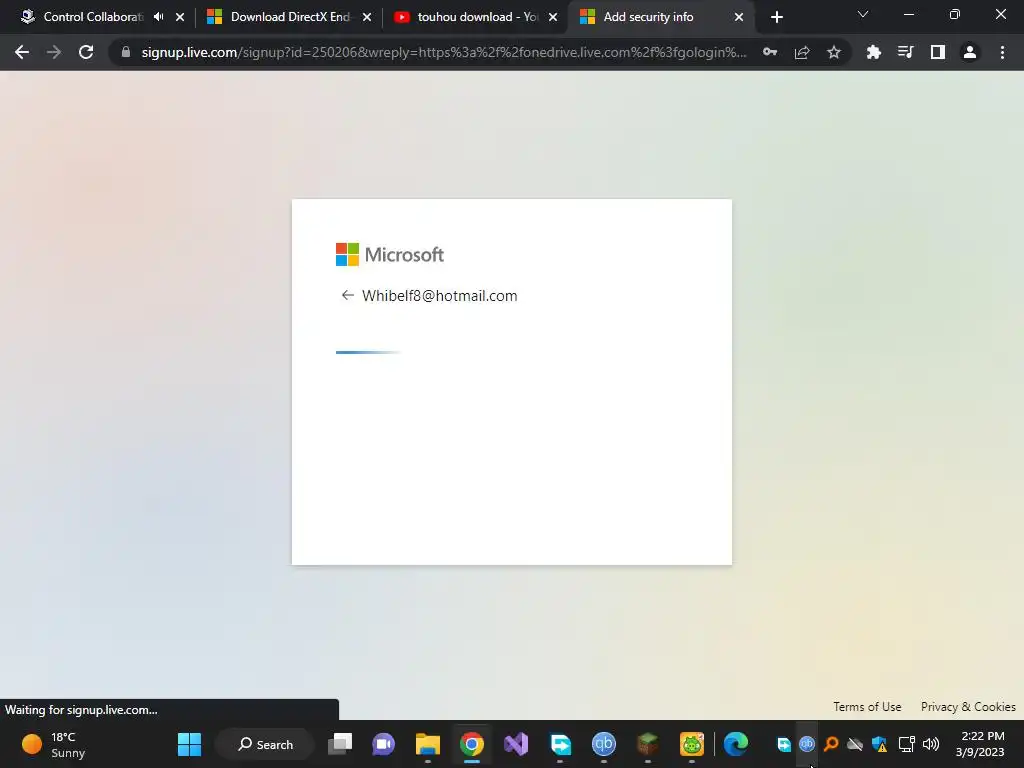Click the Whibelf8@hotmail.com account text

(x=440, y=296)
